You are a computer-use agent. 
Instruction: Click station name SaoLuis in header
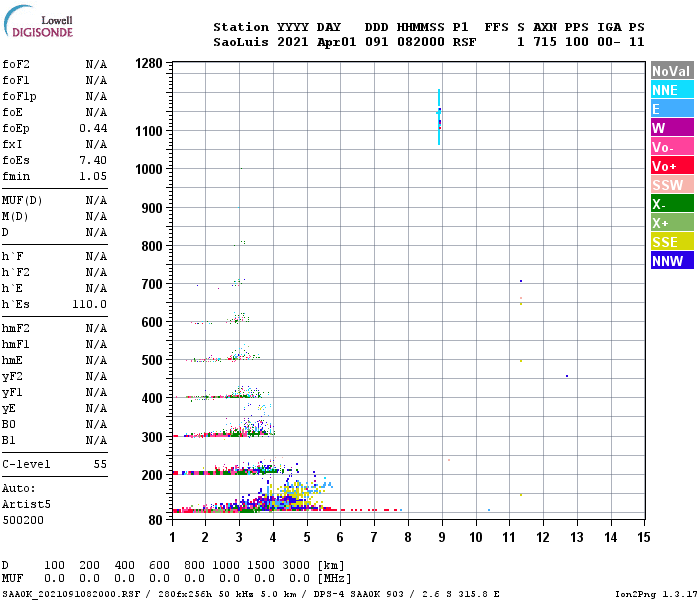[241, 42]
